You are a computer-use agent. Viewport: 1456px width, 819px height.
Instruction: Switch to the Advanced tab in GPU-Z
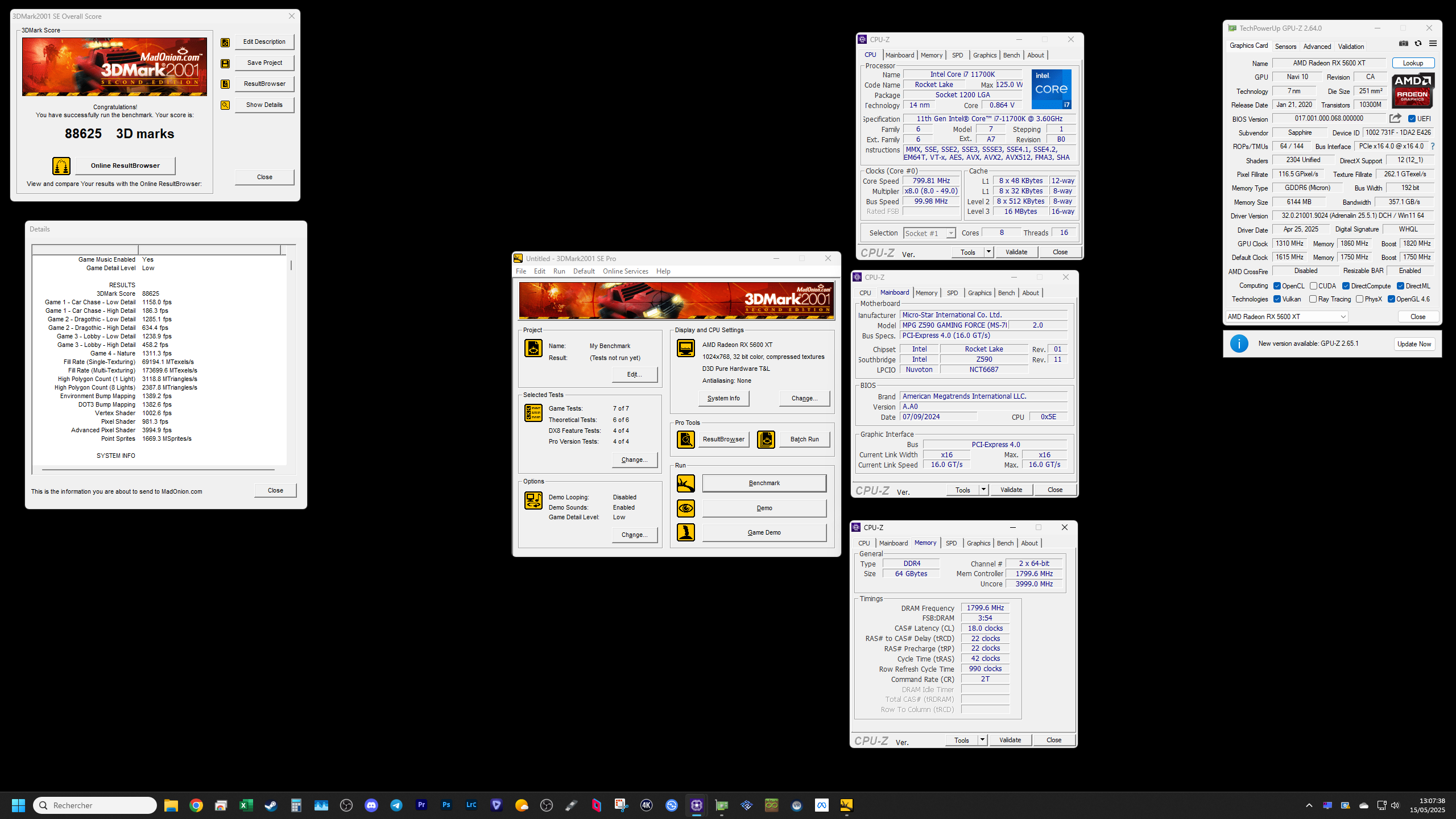1317,47
